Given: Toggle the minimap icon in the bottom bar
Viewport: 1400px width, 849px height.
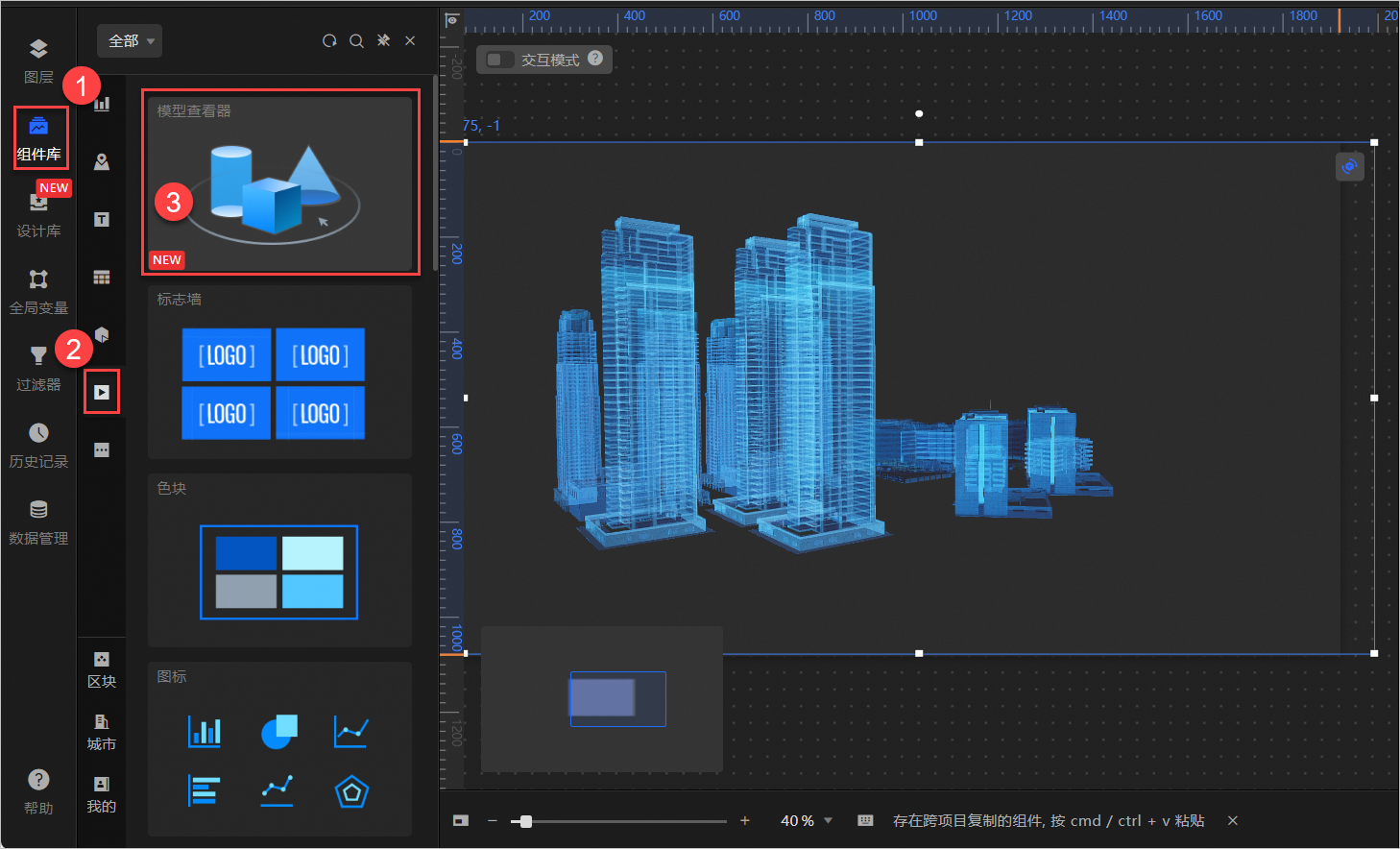Looking at the screenshot, I should click(460, 820).
